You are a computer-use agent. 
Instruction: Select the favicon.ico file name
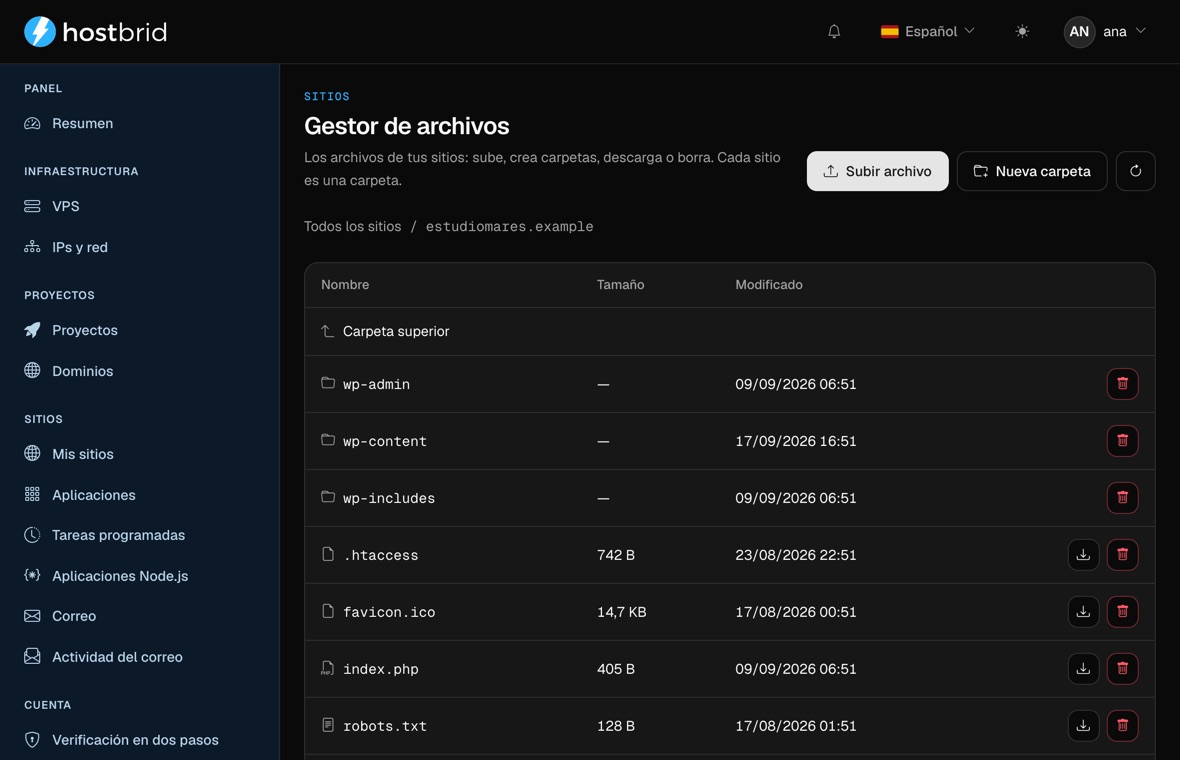click(x=389, y=613)
